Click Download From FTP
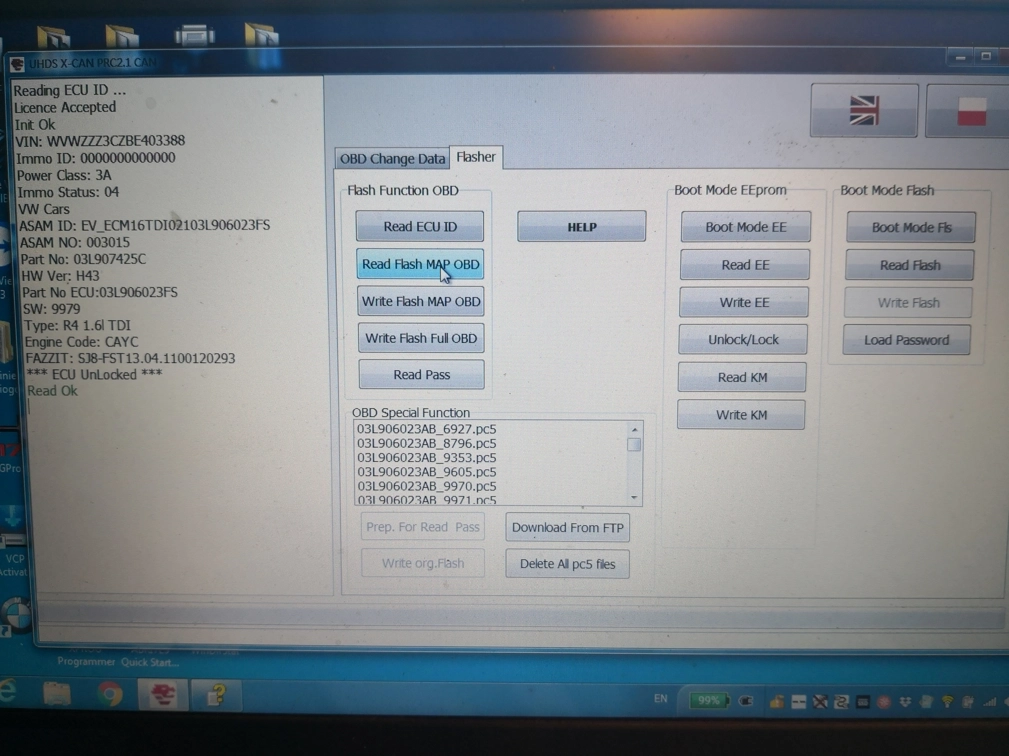This screenshot has height=756, width=1009. click(x=568, y=528)
